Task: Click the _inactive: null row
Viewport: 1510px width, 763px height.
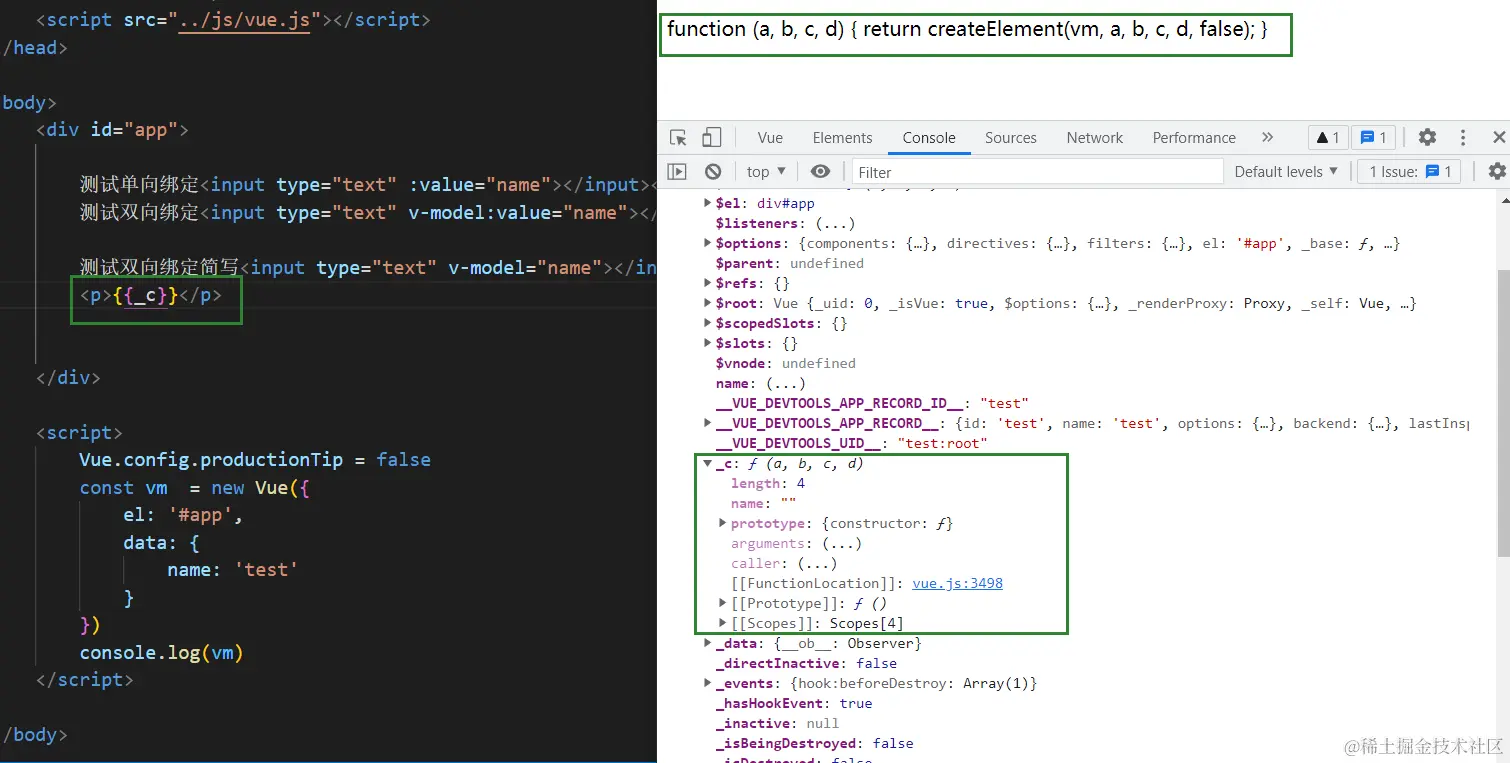Action: click(x=777, y=723)
